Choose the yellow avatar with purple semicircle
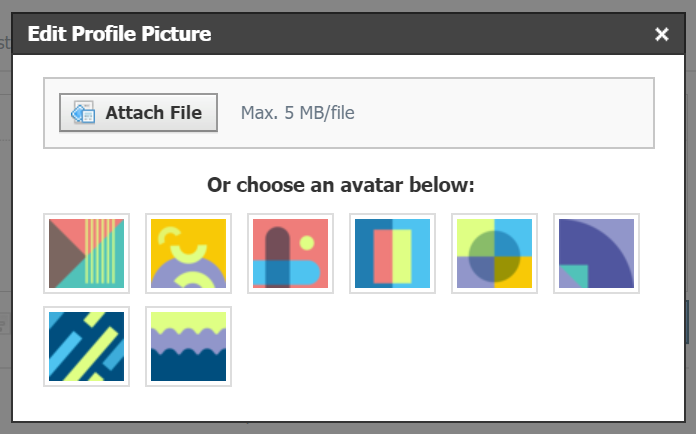The height and width of the screenshot is (434, 696). (189, 253)
